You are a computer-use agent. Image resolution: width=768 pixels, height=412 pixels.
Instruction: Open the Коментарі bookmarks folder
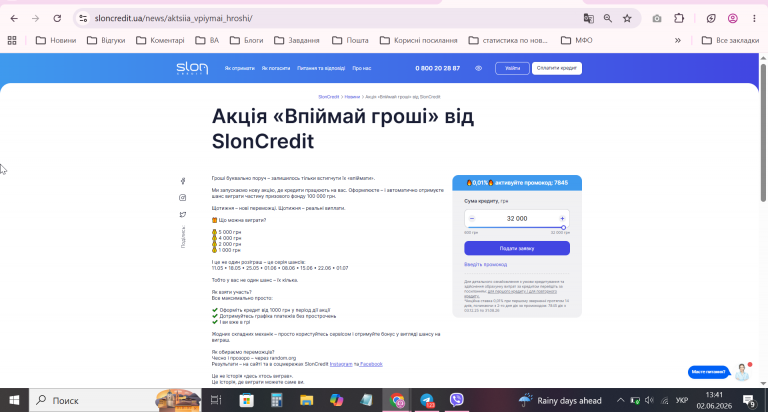tap(160, 40)
